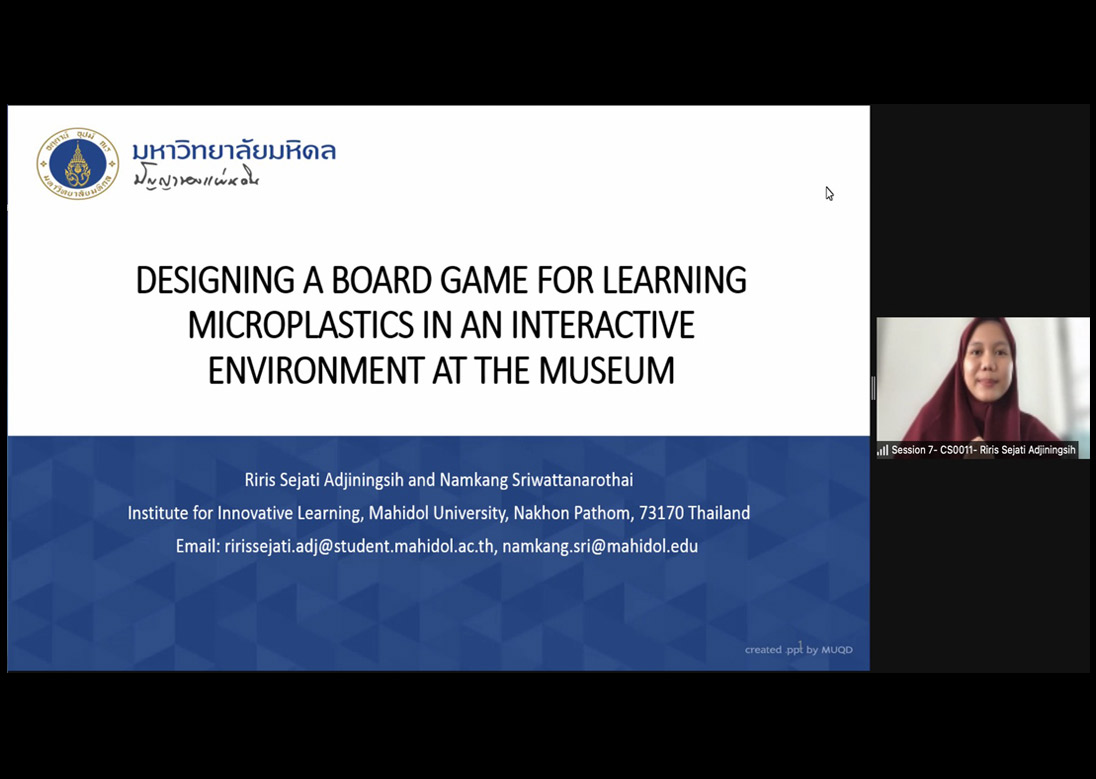Click 'Institute for Innovative Learning' affiliation text
The image size is (1096, 779).
click(x=244, y=513)
